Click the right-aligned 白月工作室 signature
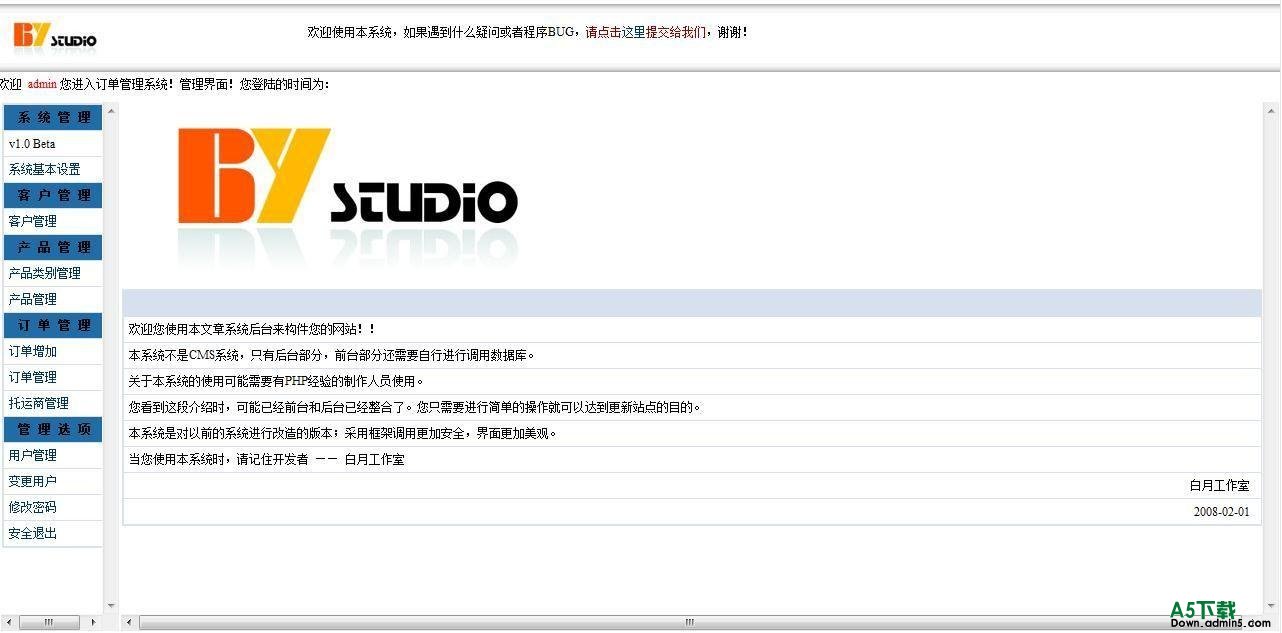The image size is (1282, 633). 1219,486
